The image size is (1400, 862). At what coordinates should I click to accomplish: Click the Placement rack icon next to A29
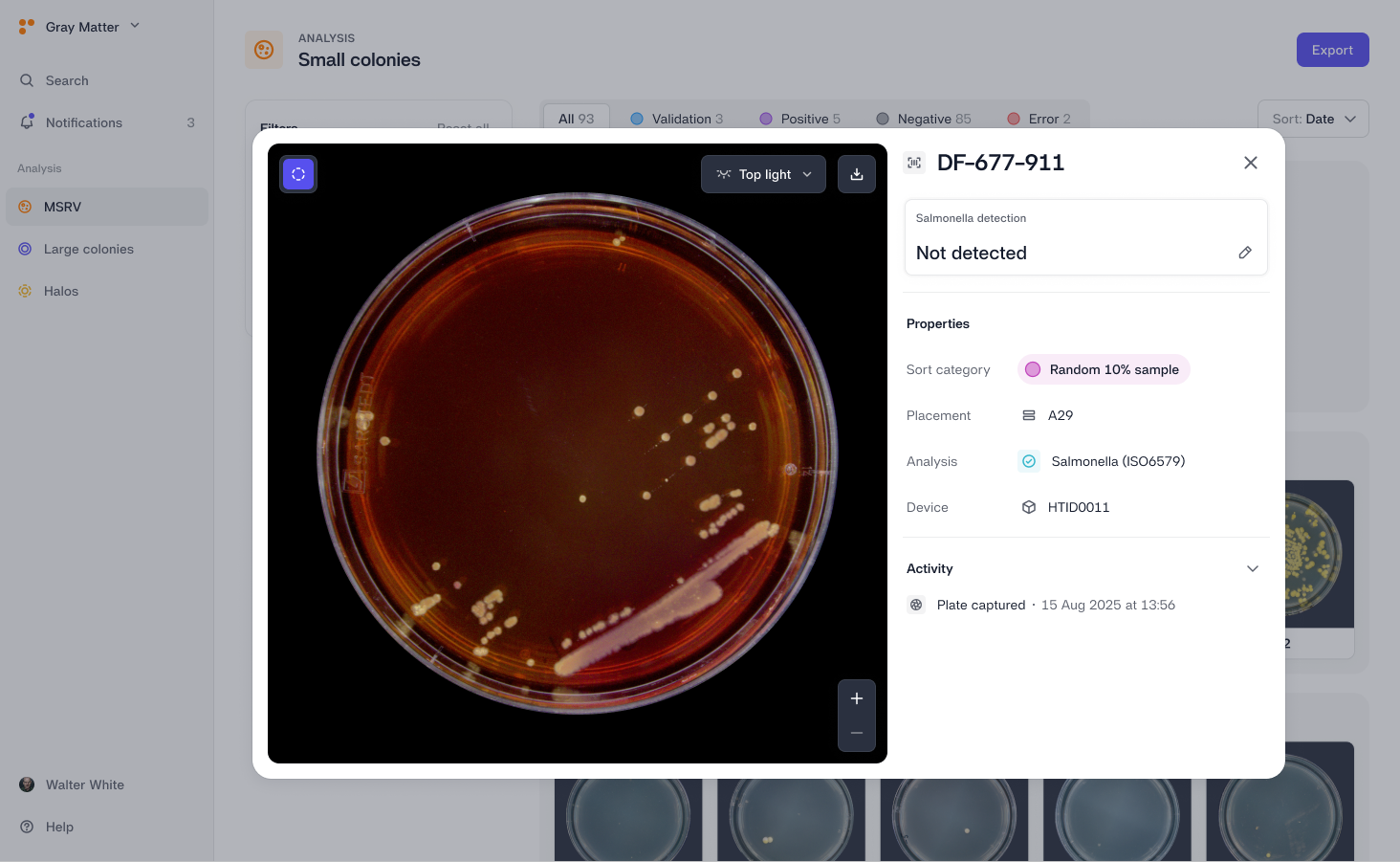[1029, 415]
